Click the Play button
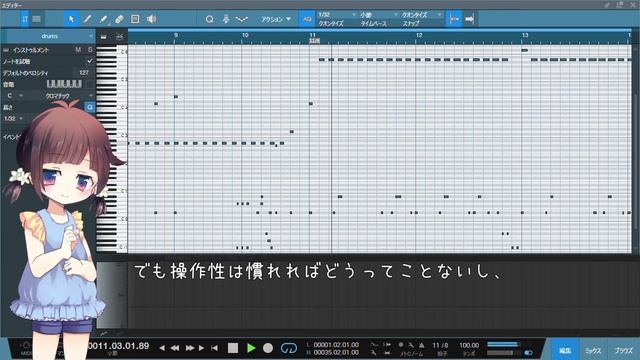The width and height of the screenshot is (640, 360). [251, 348]
